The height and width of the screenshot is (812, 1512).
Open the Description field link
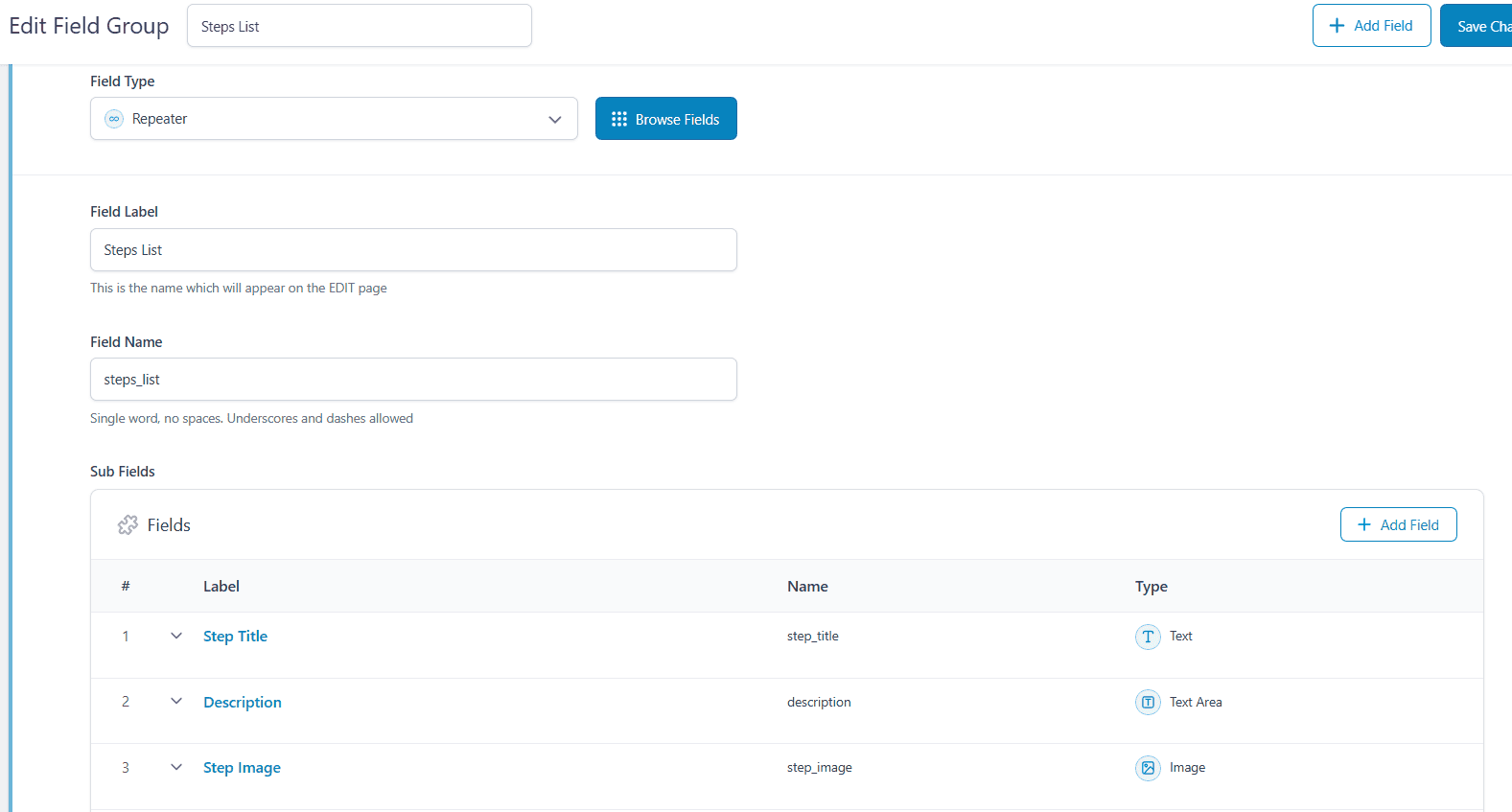pos(243,703)
